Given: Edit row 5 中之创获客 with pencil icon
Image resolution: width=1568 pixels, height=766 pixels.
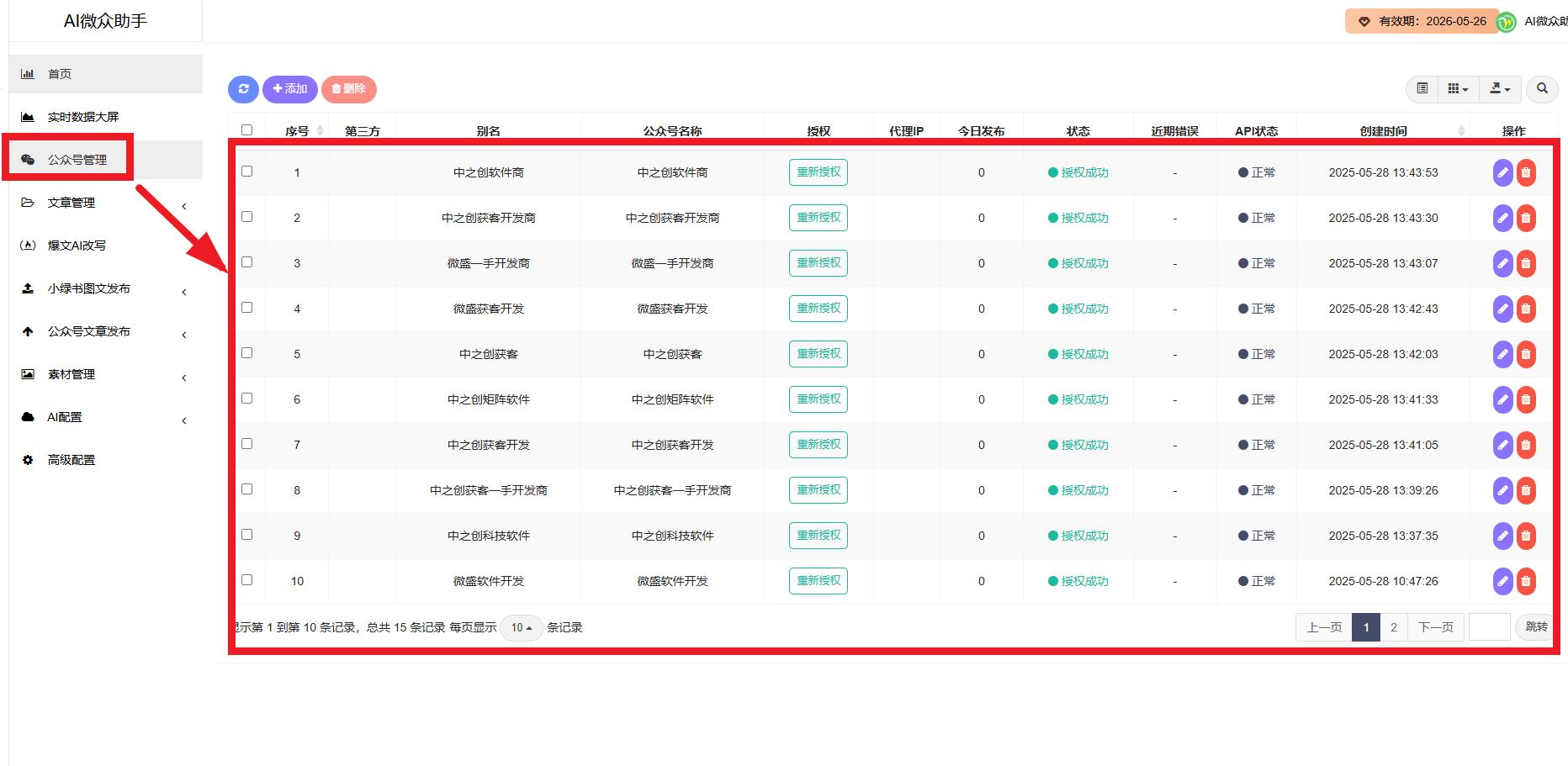Looking at the screenshot, I should (x=1502, y=354).
